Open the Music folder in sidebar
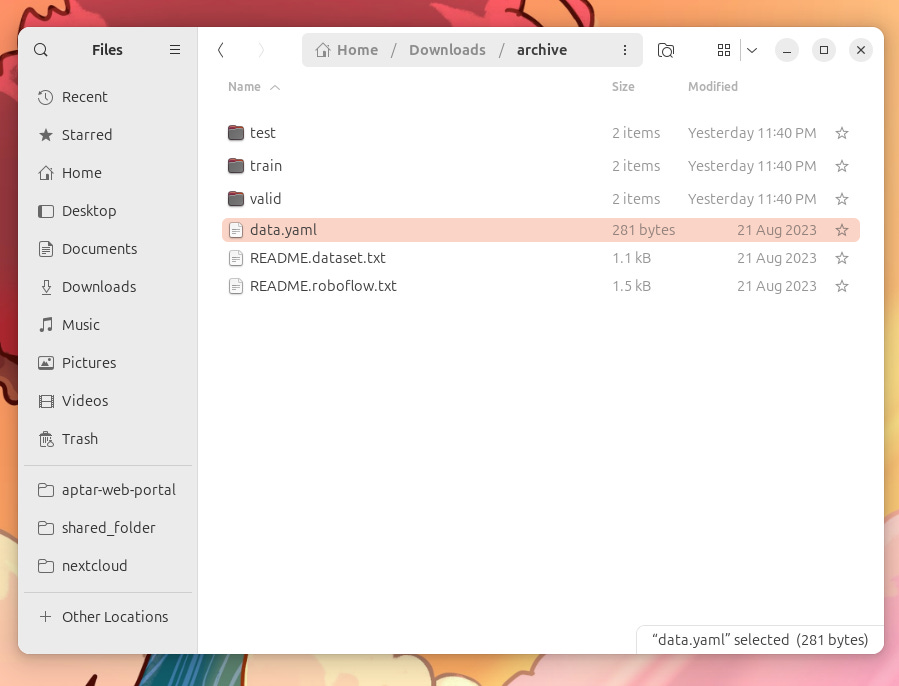 81,325
